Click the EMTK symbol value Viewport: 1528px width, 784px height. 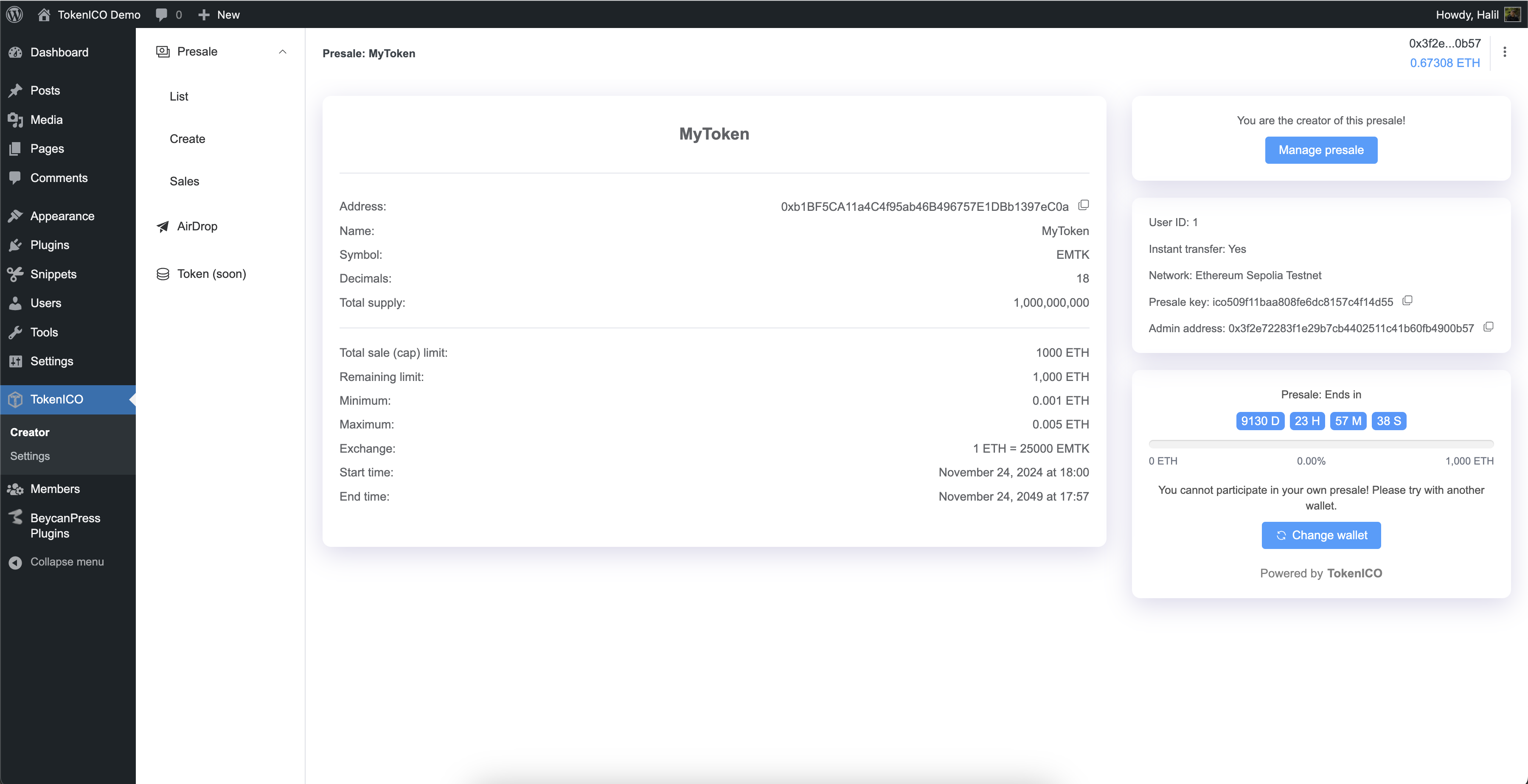coord(1073,255)
